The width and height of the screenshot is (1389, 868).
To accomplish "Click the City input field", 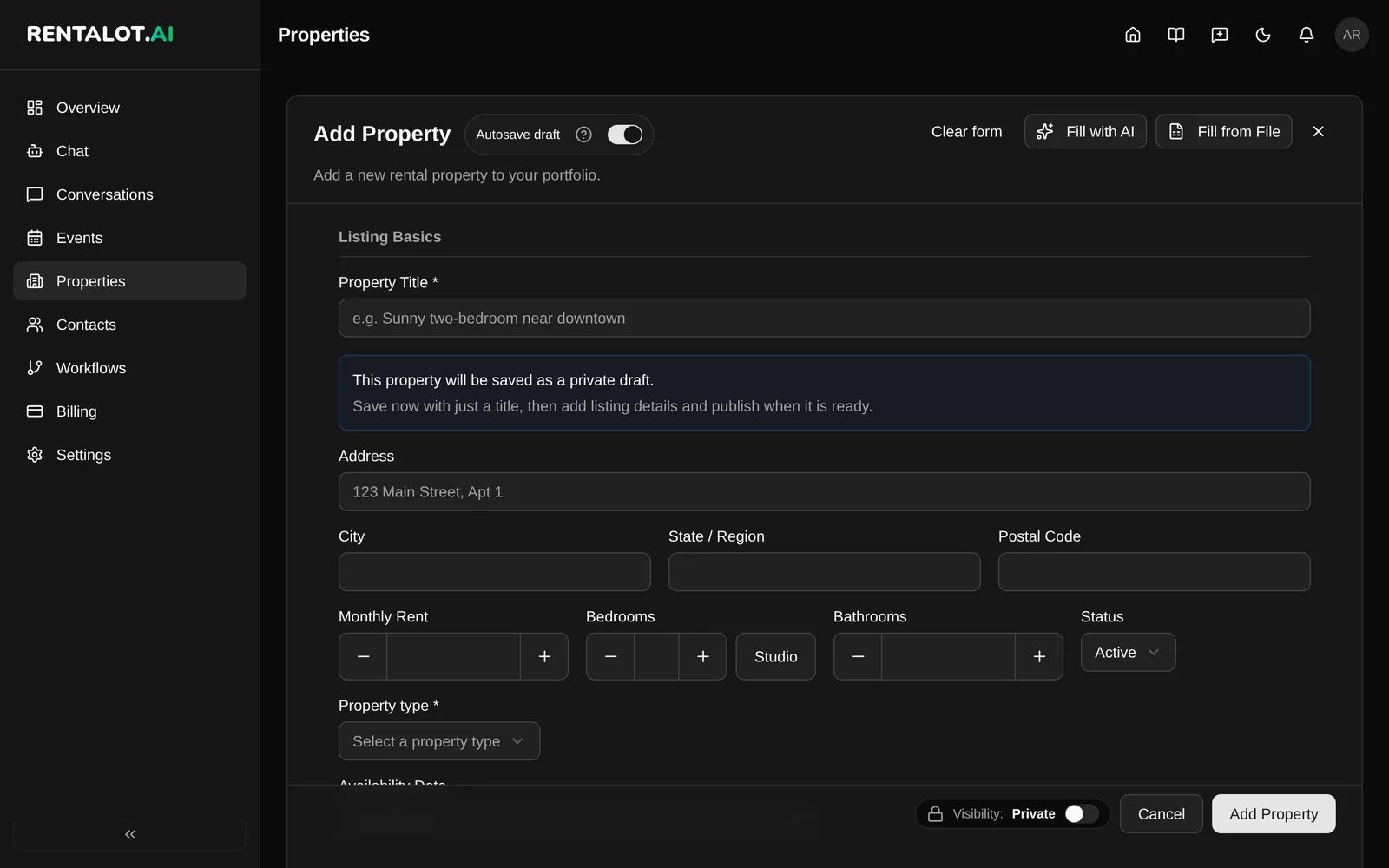I will pos(495,572).
